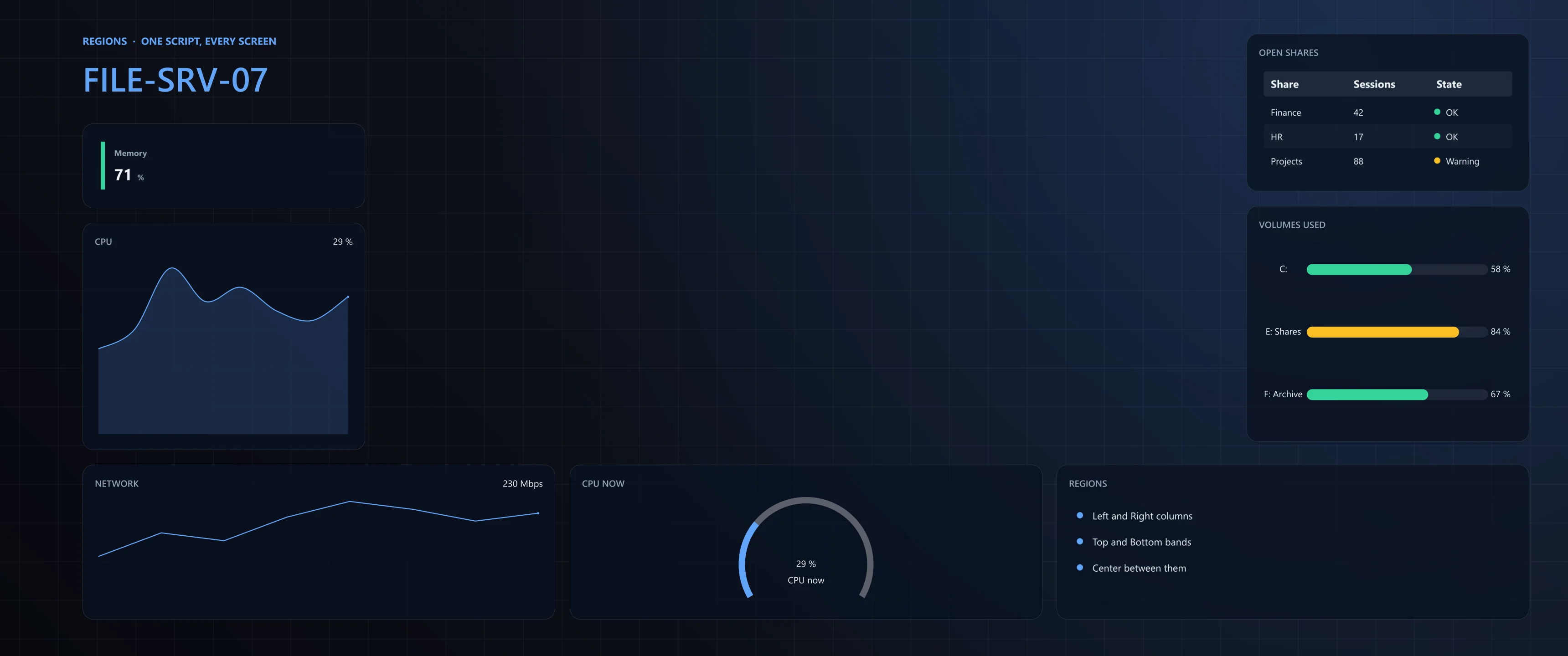Click the 'CPU now' gauge caption
This screenshot has height=656, width=1568.
coord(806,580)
